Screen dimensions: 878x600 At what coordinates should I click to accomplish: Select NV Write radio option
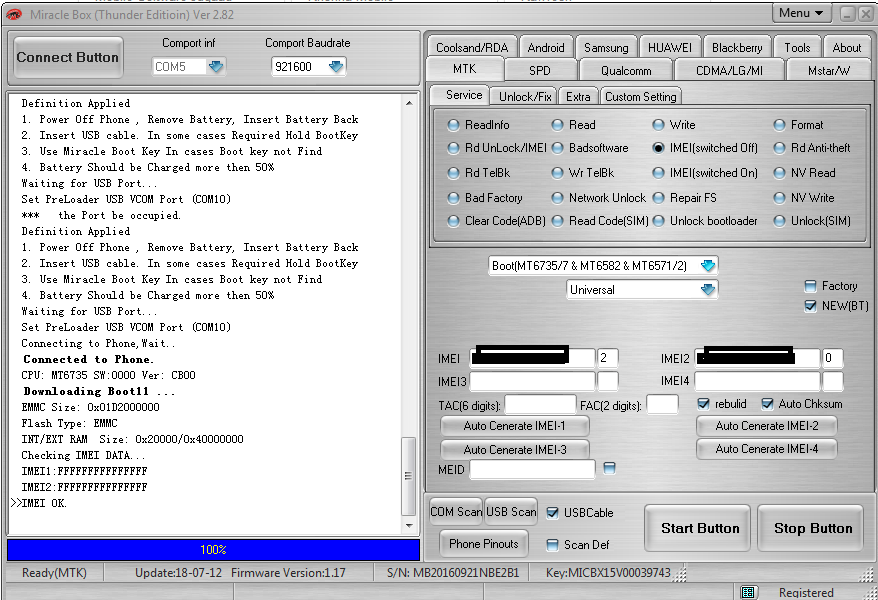(x=779, y=198)
